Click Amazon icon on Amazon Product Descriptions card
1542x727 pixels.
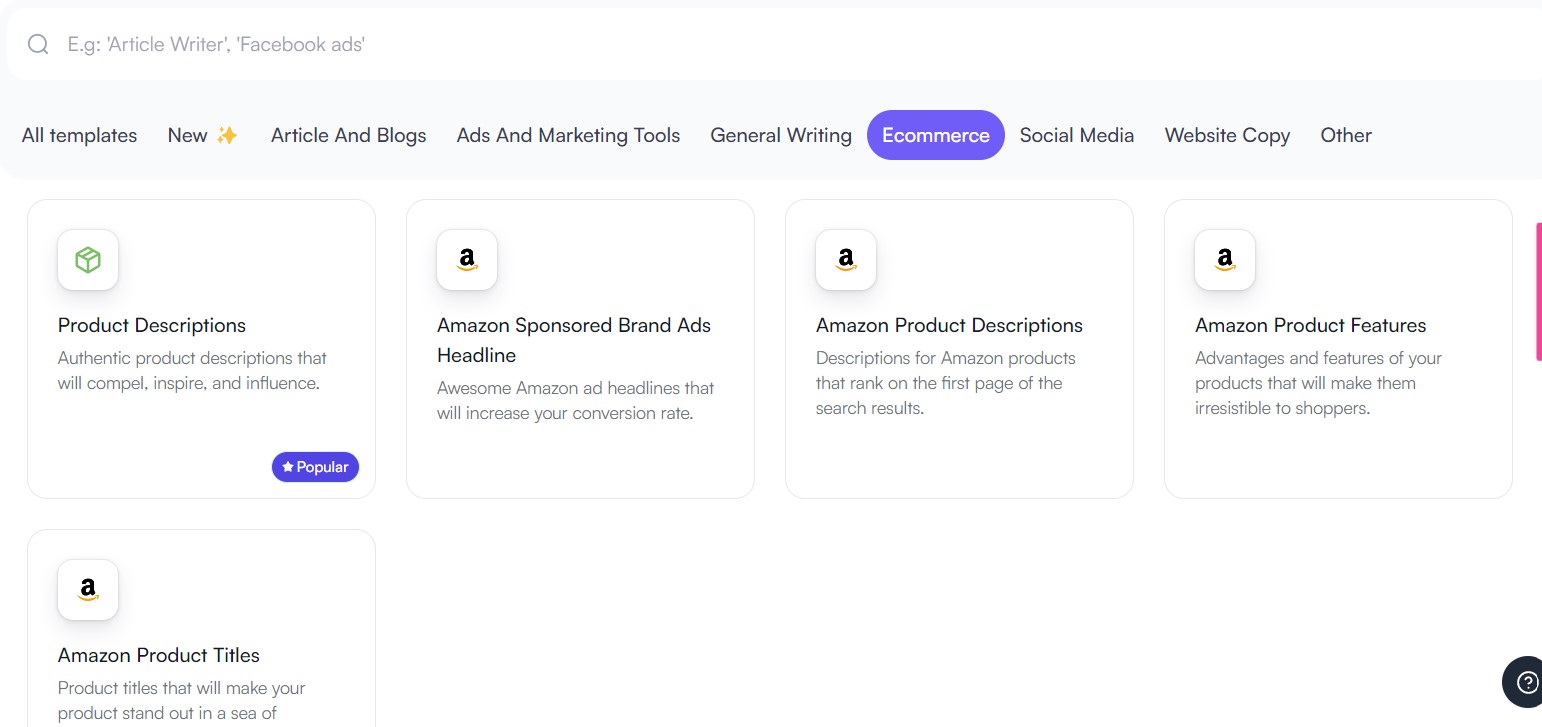click(846, 260)
